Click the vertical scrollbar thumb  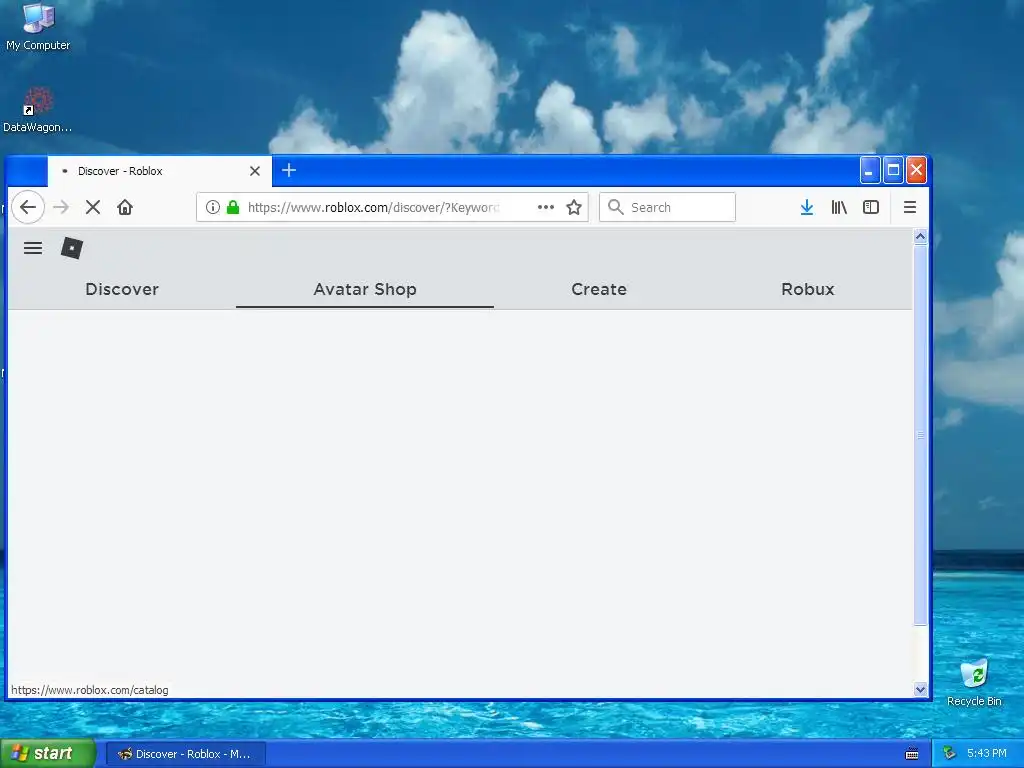pyautogui.click(x=920, y=435)
